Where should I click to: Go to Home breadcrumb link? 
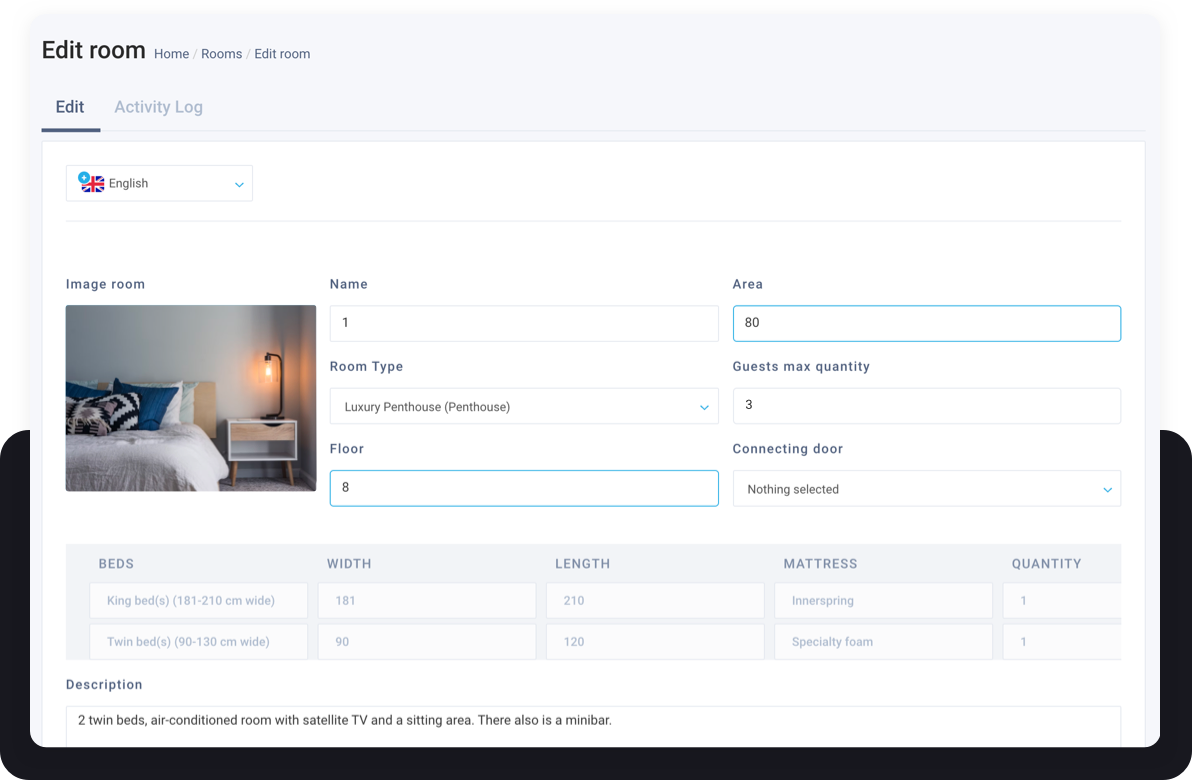(171, 54)
